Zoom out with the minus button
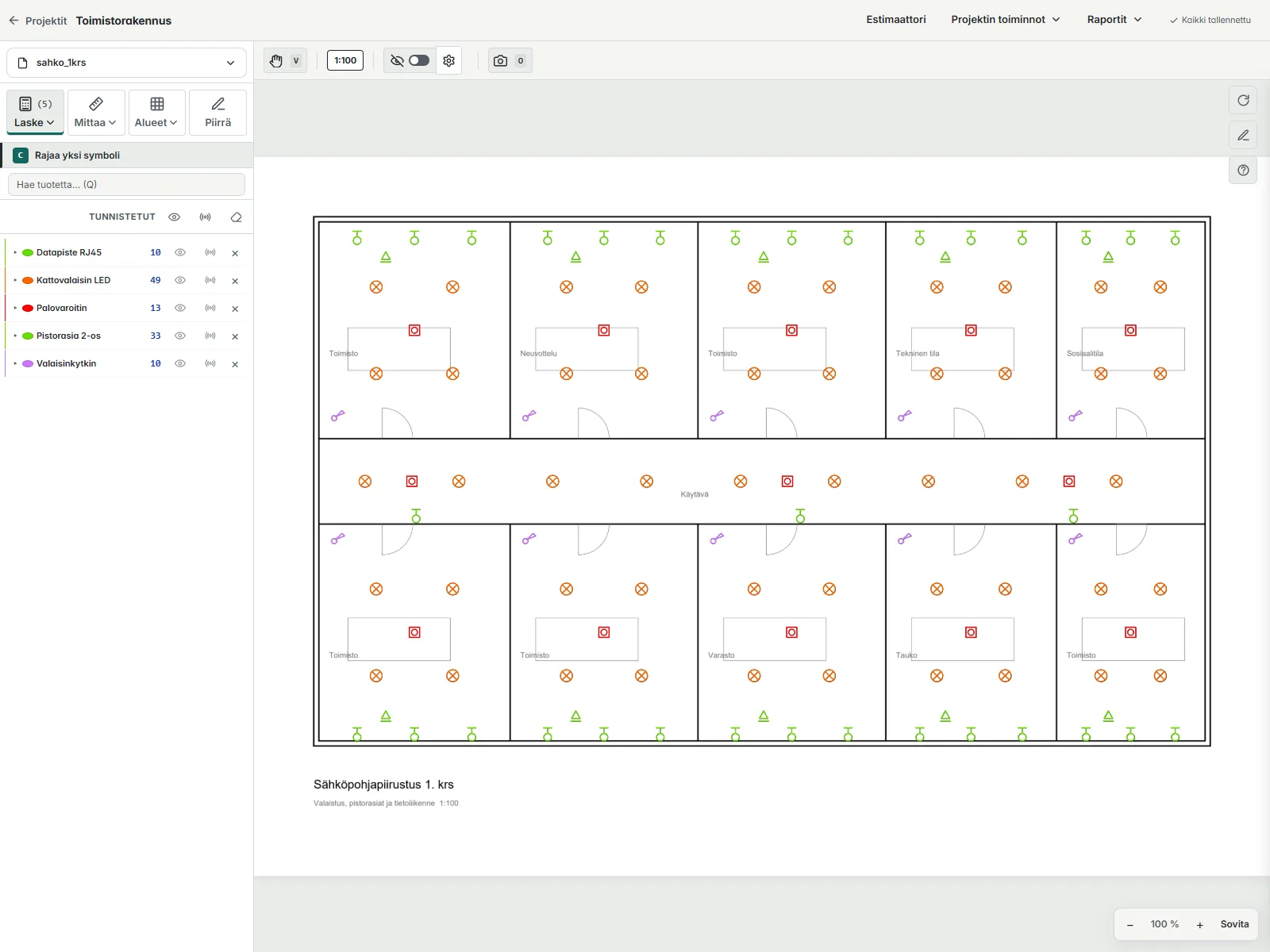The image size is (1270, 952). click(x=1130, y=925)
